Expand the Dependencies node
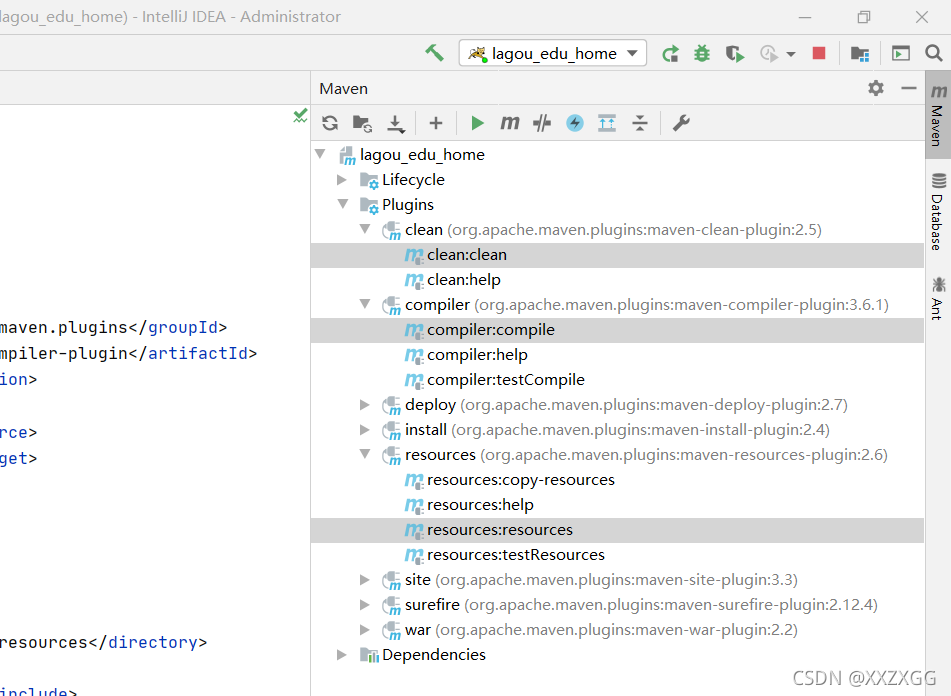Viewport: 951px width, 696px height. point(342,655)
